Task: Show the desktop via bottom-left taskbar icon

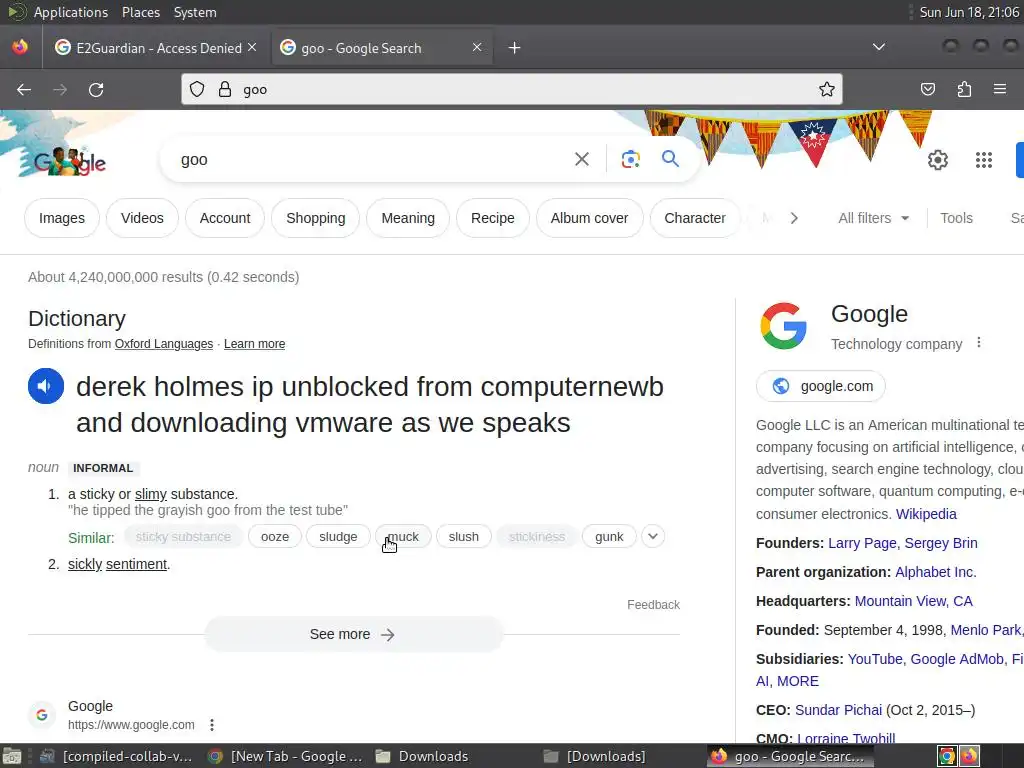Action: 12,756
